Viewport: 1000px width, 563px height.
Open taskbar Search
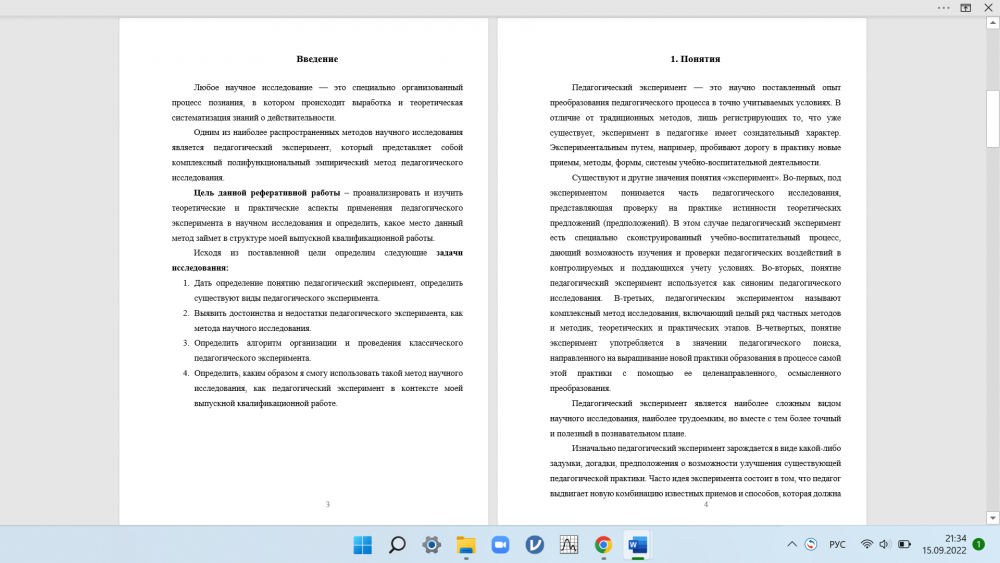click(397, 544)
